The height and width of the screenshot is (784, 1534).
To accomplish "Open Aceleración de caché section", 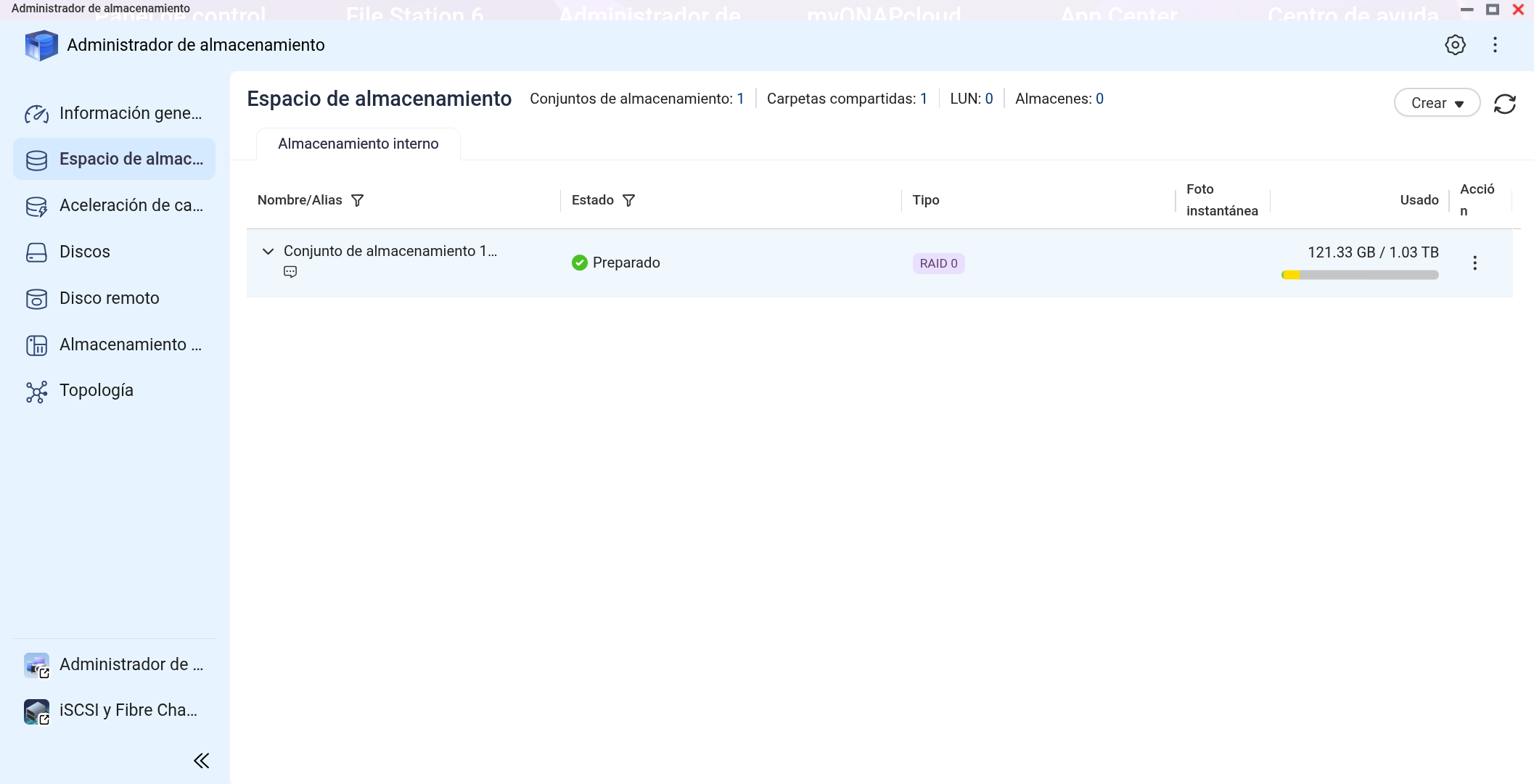I will click(x=131, y=205).
